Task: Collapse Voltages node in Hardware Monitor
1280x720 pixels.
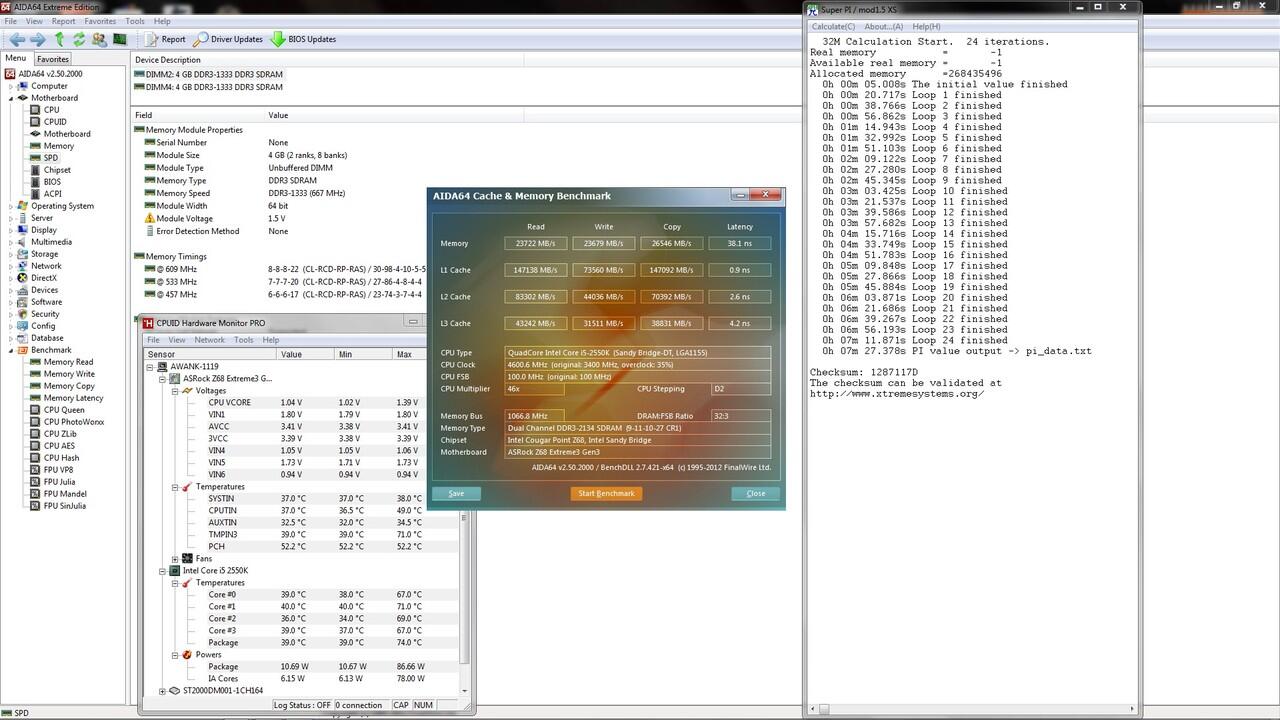Action: [x=175, y=391]
